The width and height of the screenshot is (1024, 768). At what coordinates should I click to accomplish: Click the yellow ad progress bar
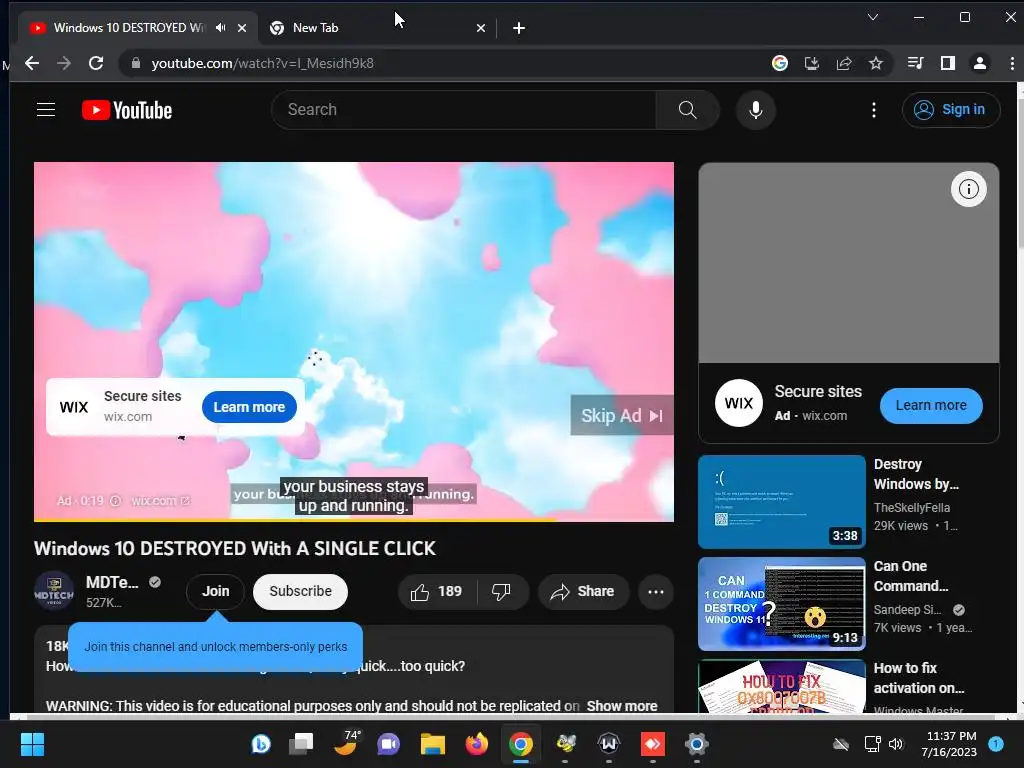(295, 520)
